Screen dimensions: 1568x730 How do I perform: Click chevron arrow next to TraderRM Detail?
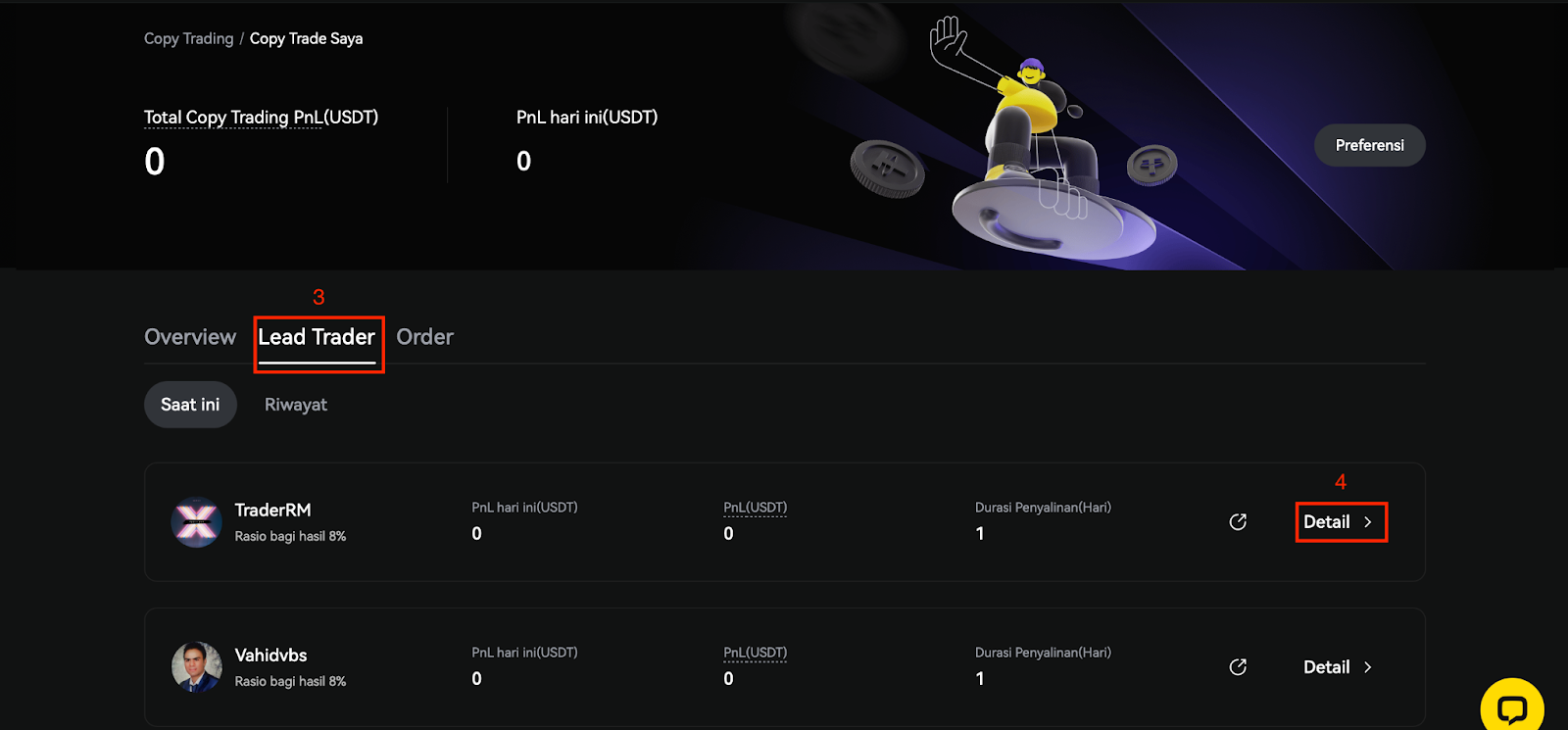1368,522
